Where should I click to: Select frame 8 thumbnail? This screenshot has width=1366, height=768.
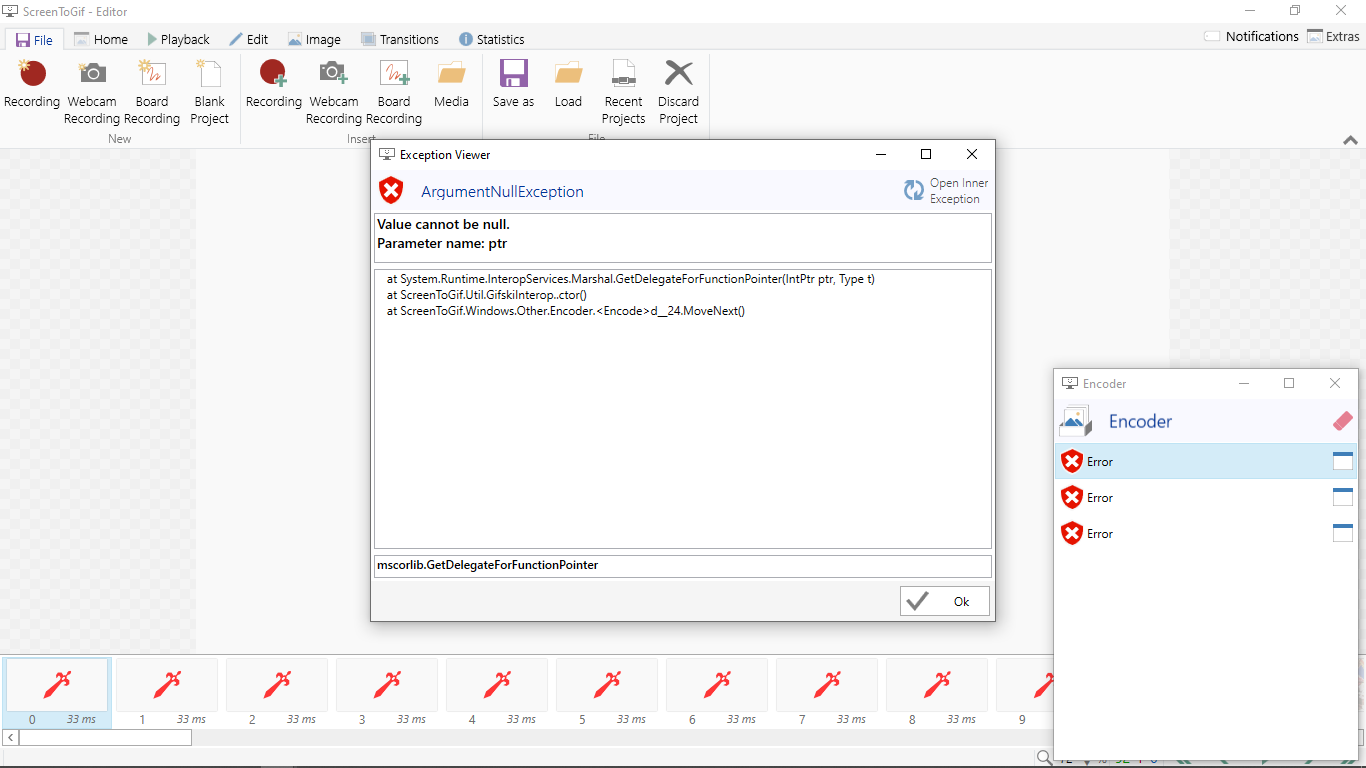click(937, 693)
